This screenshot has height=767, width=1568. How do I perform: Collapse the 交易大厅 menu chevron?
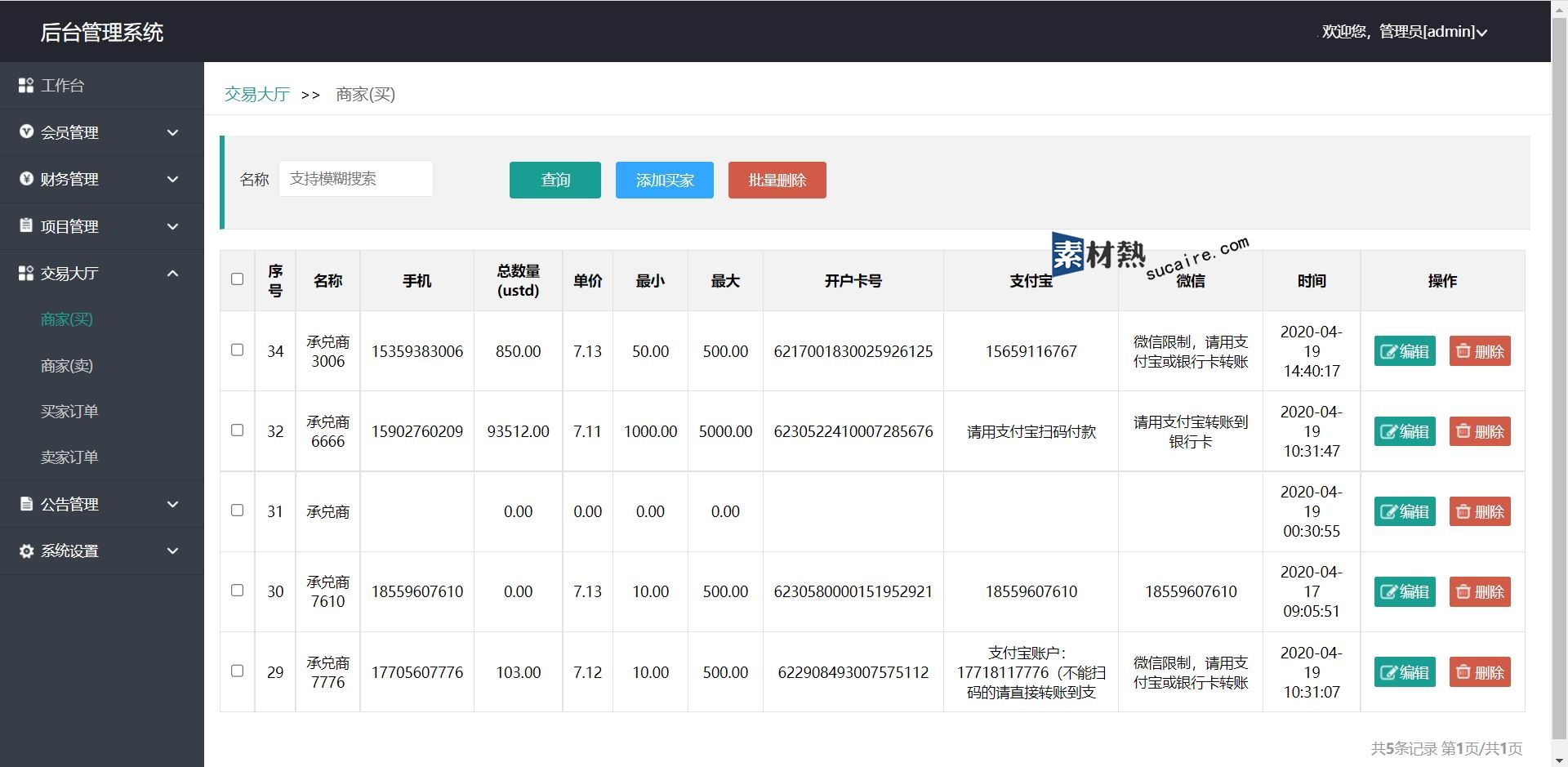[172, 273]
